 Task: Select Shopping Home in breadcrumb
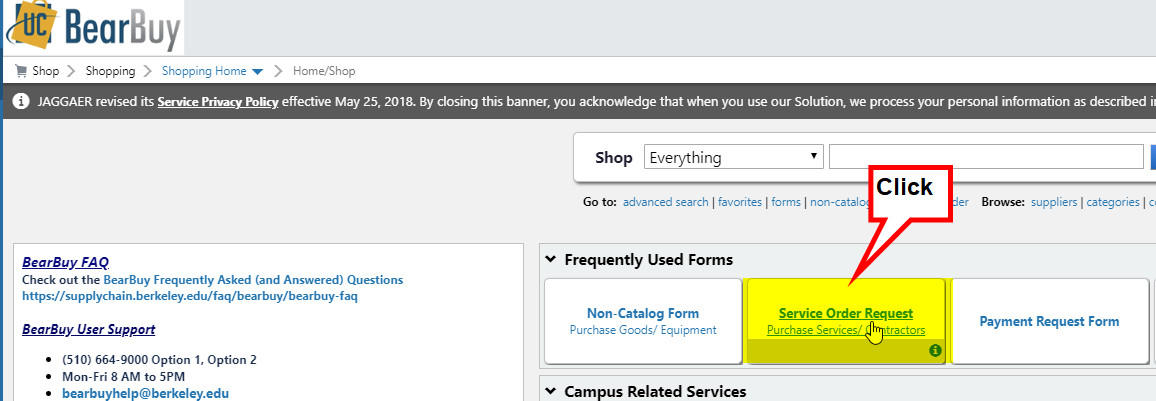(204, 71)
